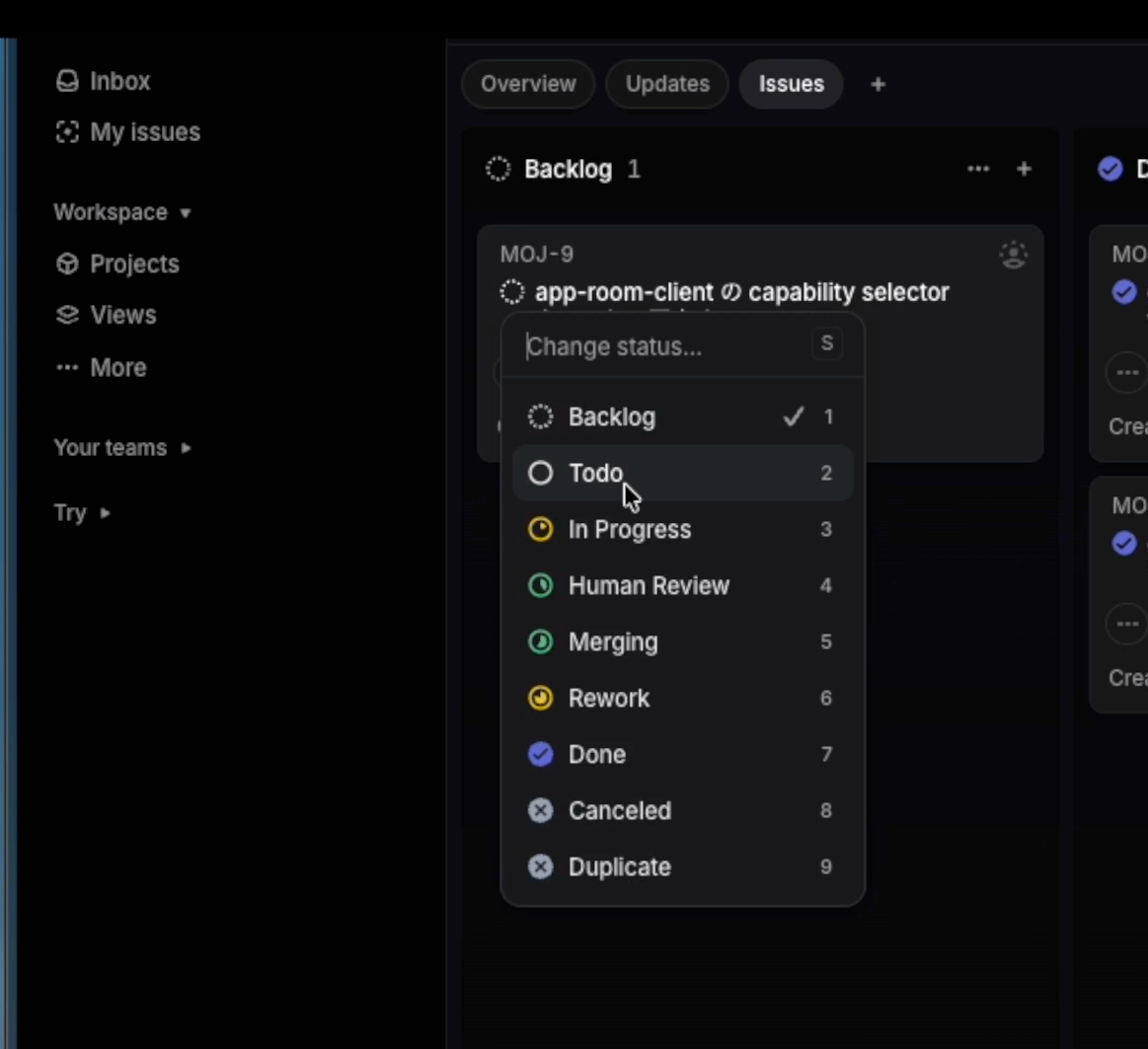Click the More ellipsis icon in sidebar
Screen dimensions: 1148x1049
[x=67, y=367]
